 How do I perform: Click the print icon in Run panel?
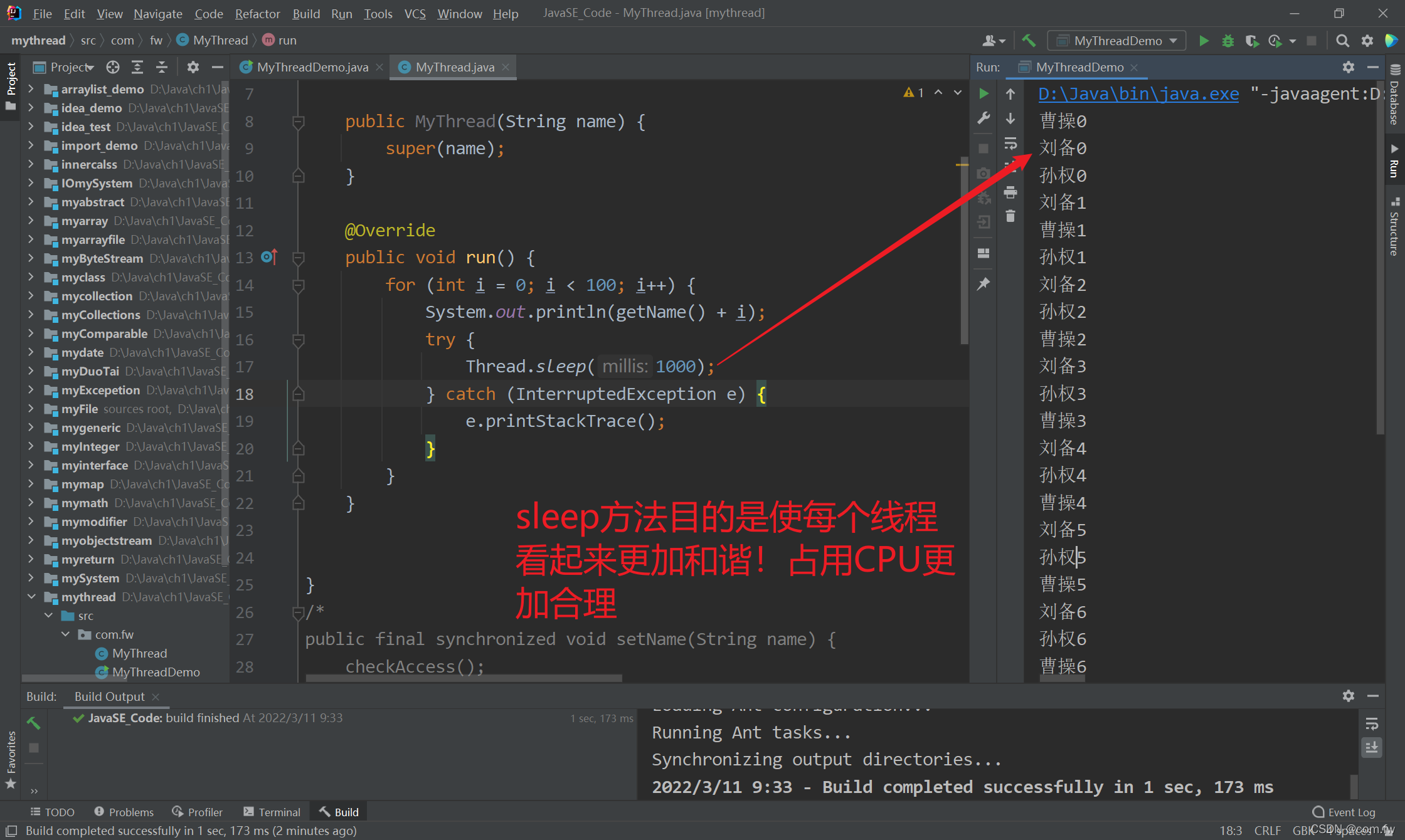tap(1010, 192)
